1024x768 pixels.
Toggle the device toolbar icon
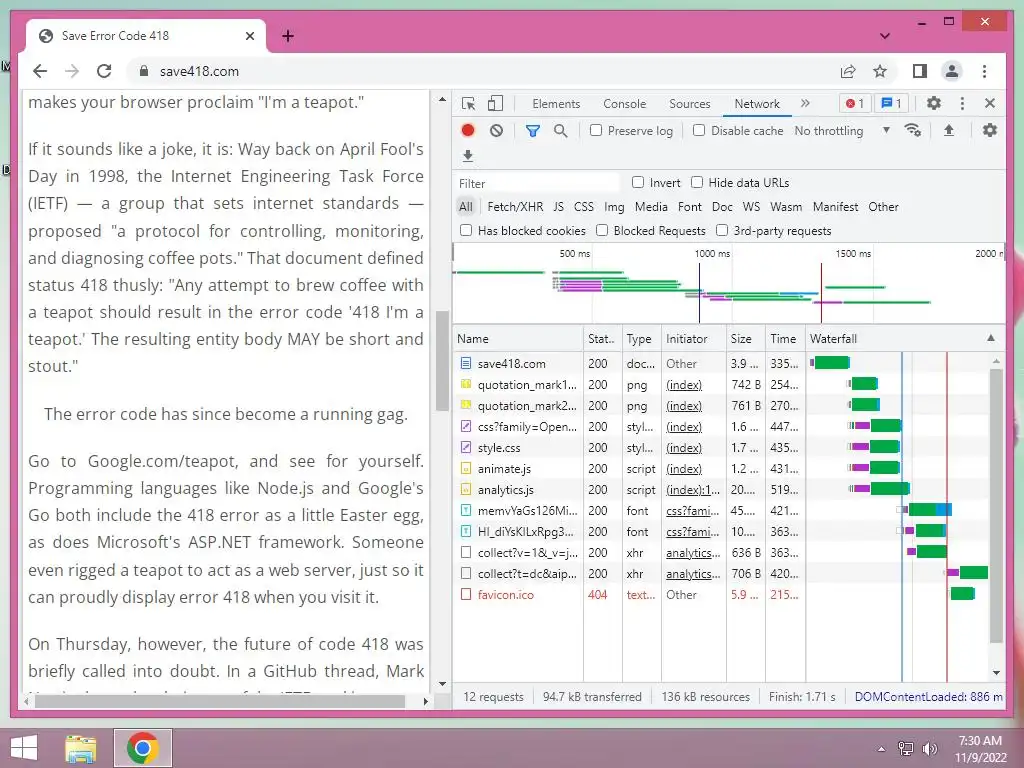pyautogui.click(x=496, y=103)
